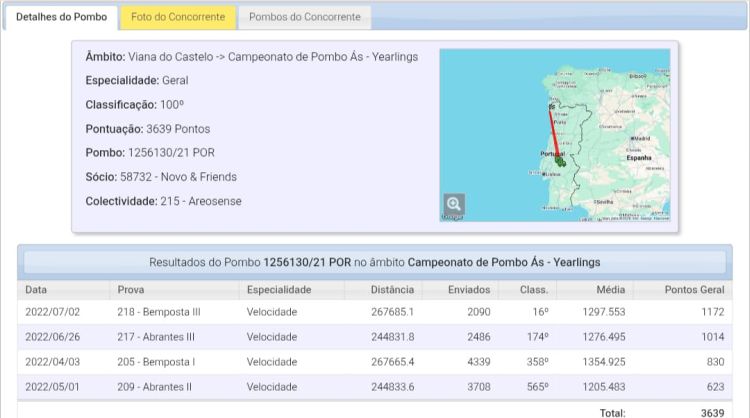The width and height of the screenshot is (750, 418).
Task: Switch to Pombos do Concorrente tab
Action: 305,17
